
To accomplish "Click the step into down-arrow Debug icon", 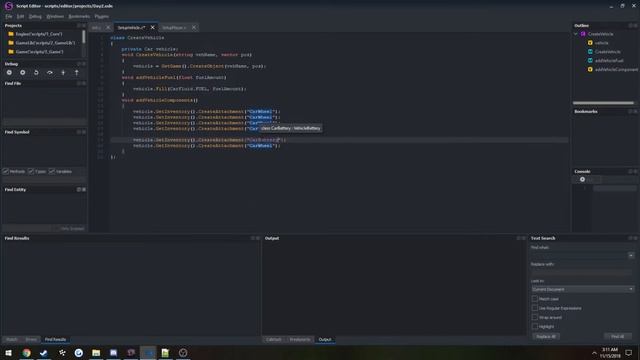I will pos(63,72).
